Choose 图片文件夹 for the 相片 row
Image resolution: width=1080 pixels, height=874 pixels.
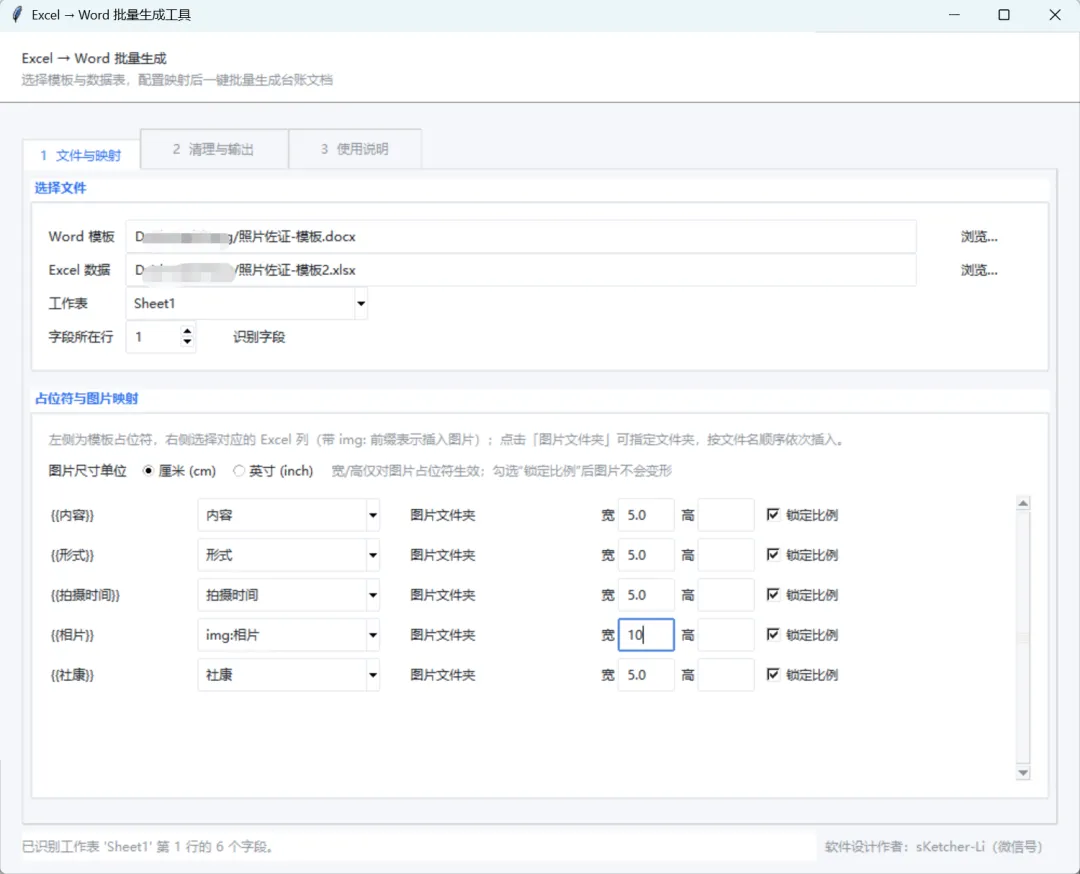(x=443, y=635)
